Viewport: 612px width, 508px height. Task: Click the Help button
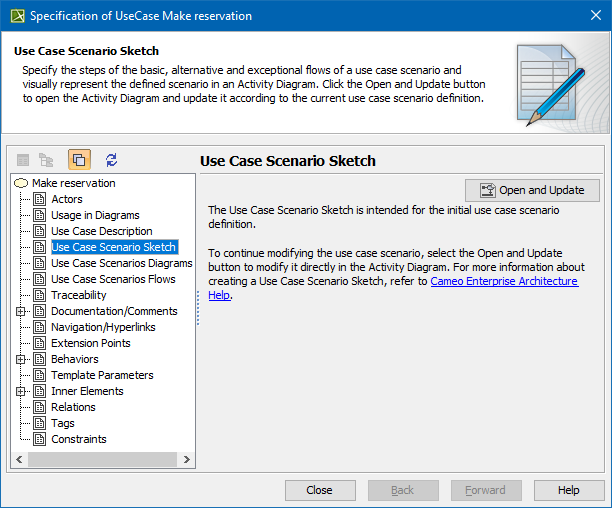tap(568, 490)
